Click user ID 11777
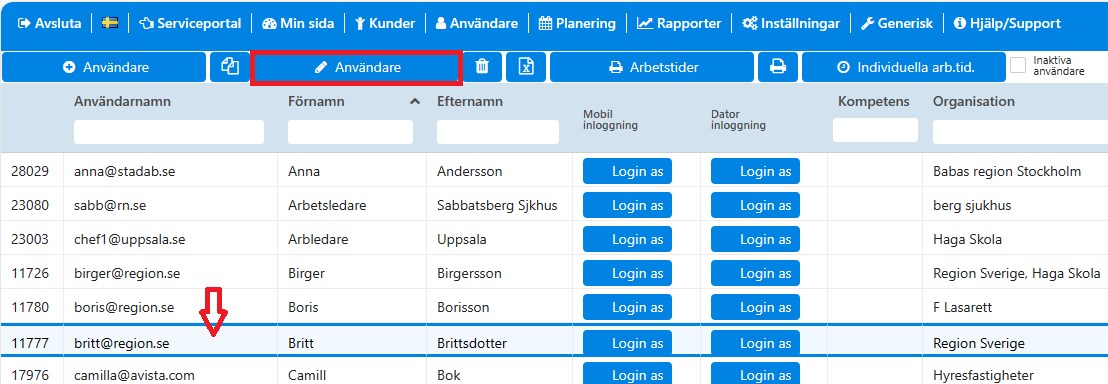 click(30, 344)
